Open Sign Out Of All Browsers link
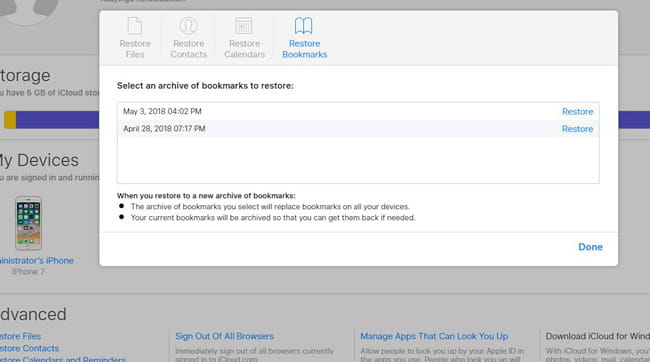 pyautogui.click(x=224, y=336)
